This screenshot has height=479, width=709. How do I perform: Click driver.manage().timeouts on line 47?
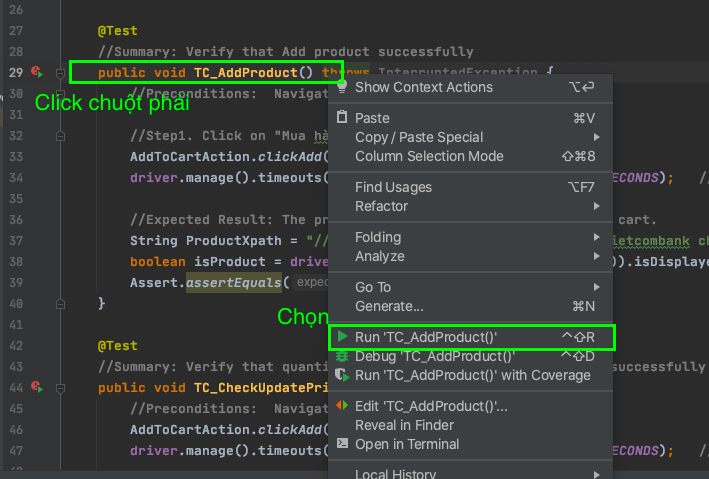[x=226, y=451]
